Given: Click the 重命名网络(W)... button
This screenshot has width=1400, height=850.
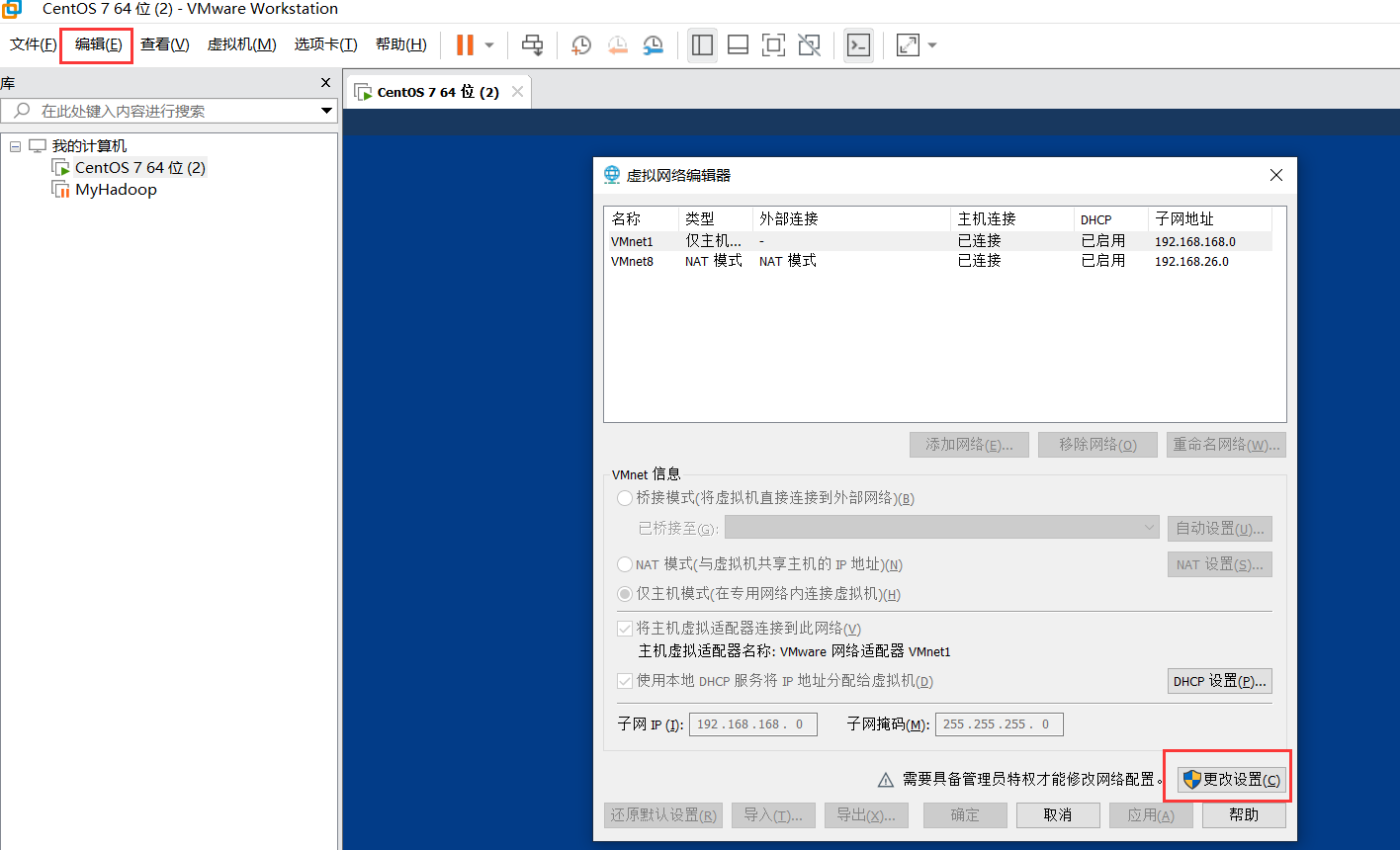Looking at the screenshot, I should coord(1226,445).
